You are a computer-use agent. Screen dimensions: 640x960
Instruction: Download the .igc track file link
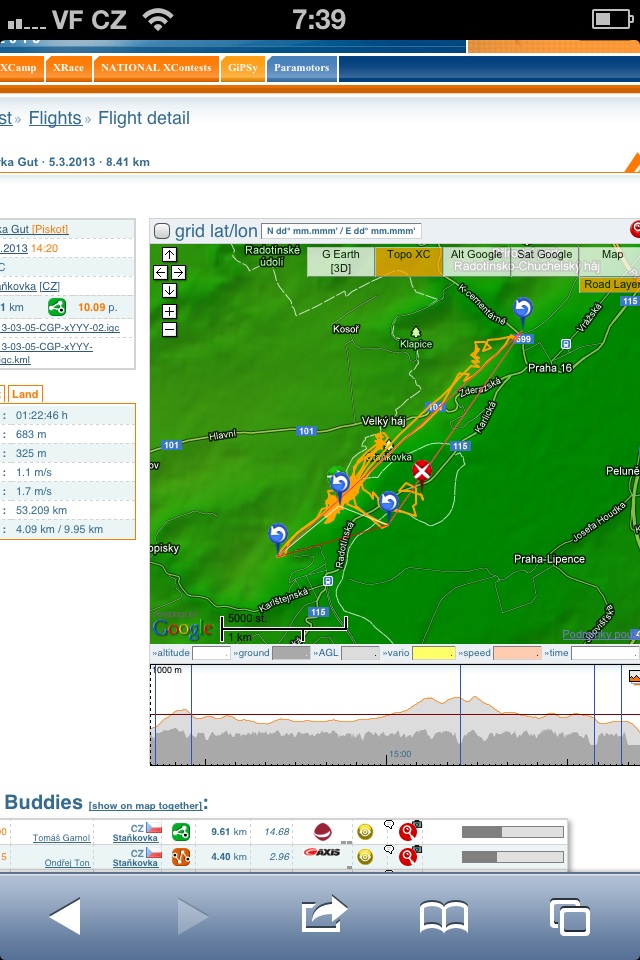(x=60, y=328)
